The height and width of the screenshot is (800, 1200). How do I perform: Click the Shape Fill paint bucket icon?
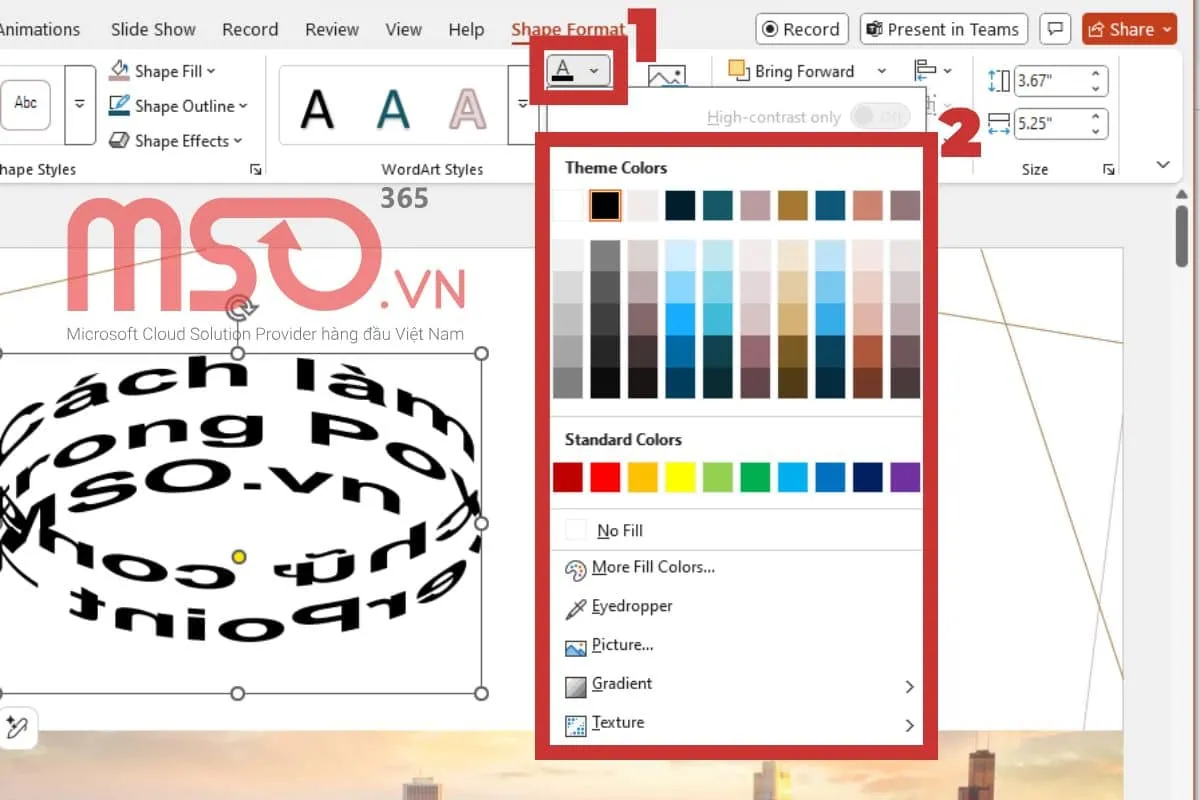point(120,71)
